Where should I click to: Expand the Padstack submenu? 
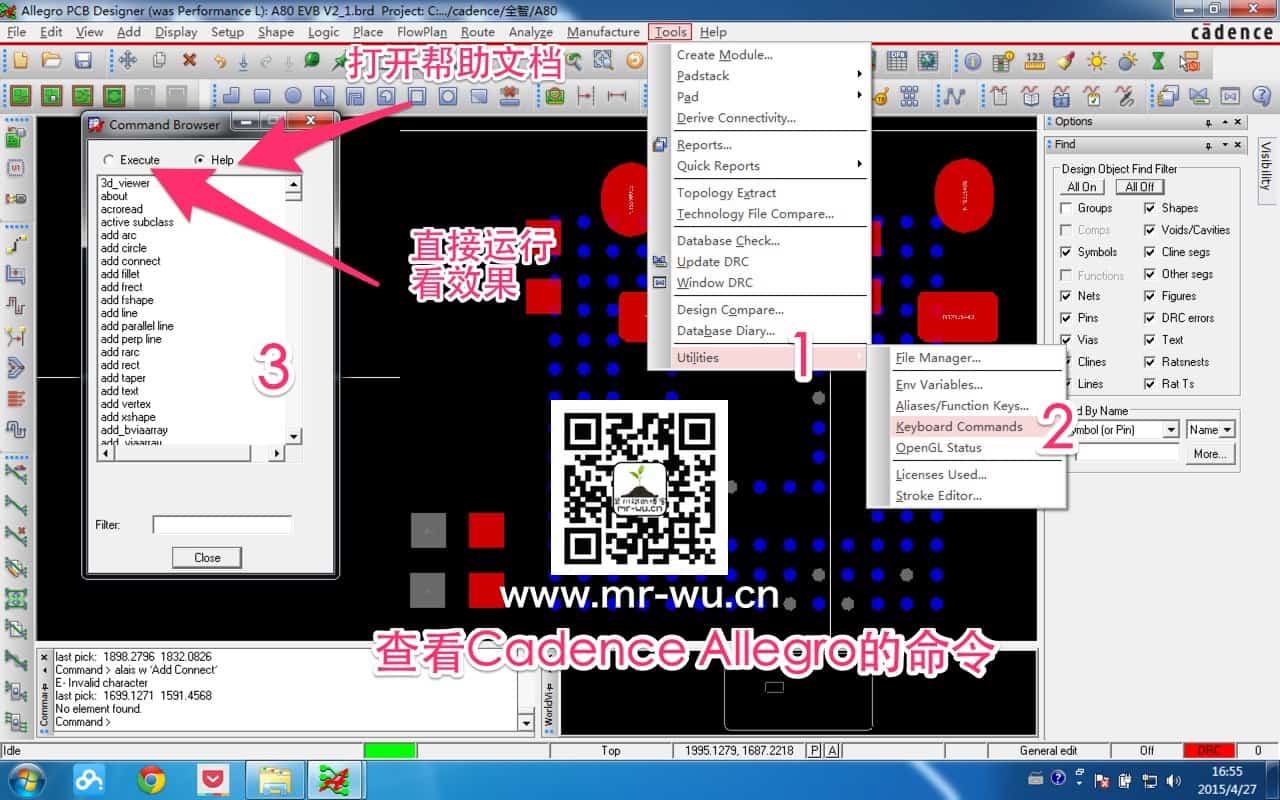[x=760, y=76]
